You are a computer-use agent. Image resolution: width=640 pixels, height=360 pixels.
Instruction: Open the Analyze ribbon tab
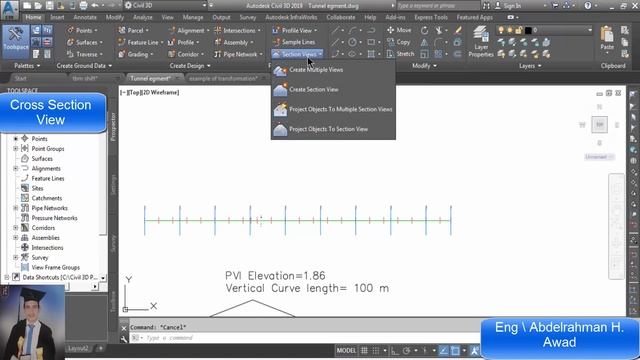142,18
